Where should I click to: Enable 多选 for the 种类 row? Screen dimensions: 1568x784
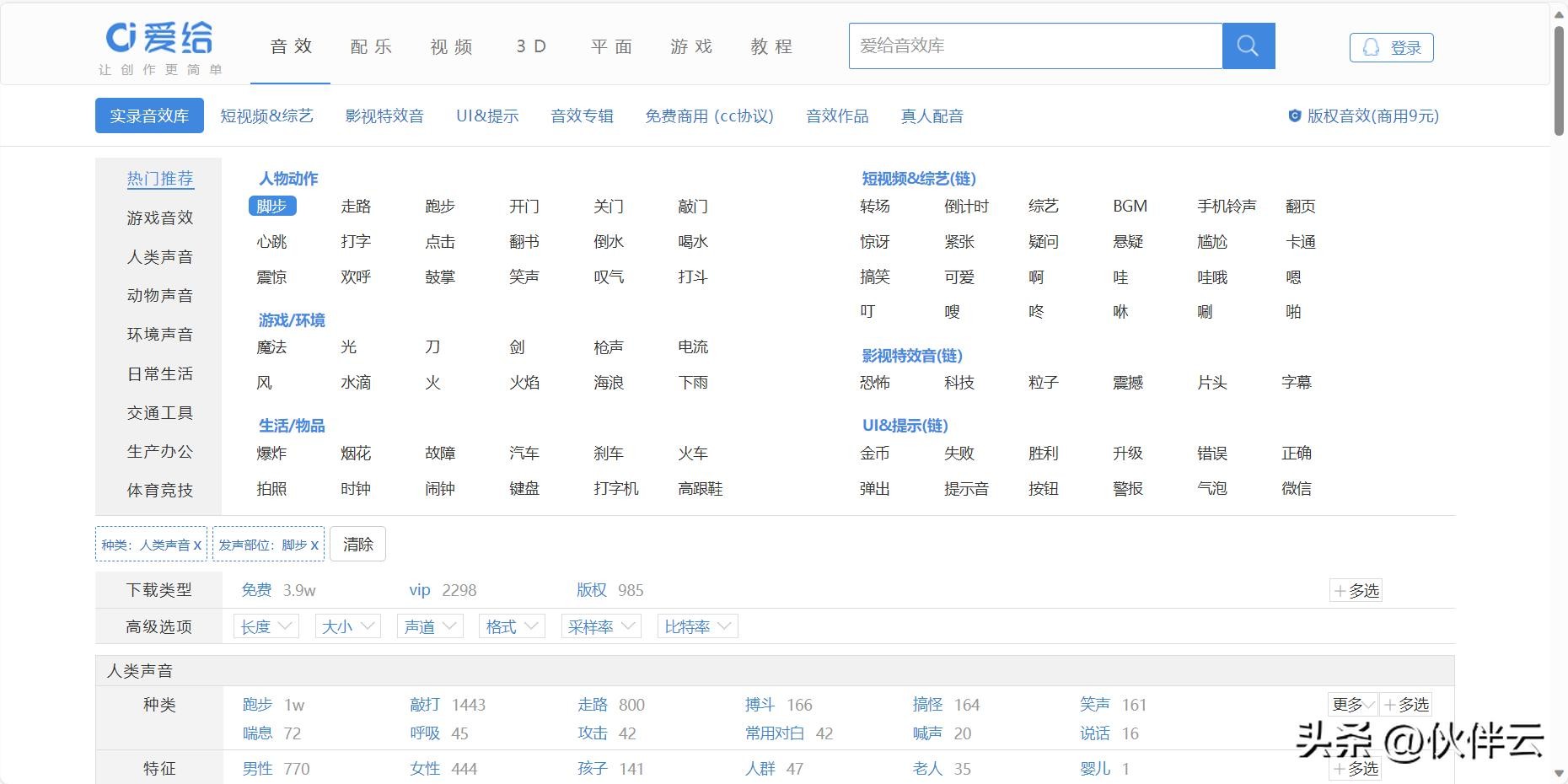(x=1405, y=705)
